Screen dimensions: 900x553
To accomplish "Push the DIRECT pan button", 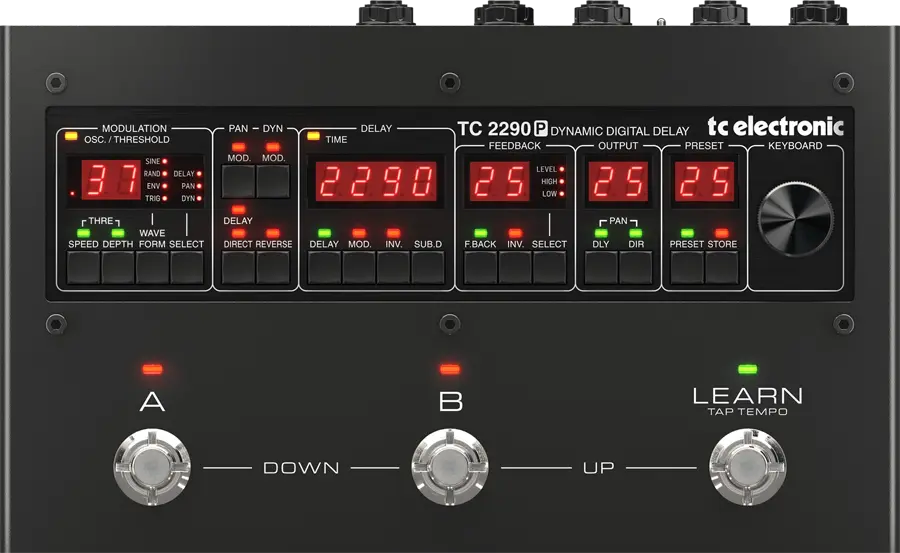I will pos(238,268).
